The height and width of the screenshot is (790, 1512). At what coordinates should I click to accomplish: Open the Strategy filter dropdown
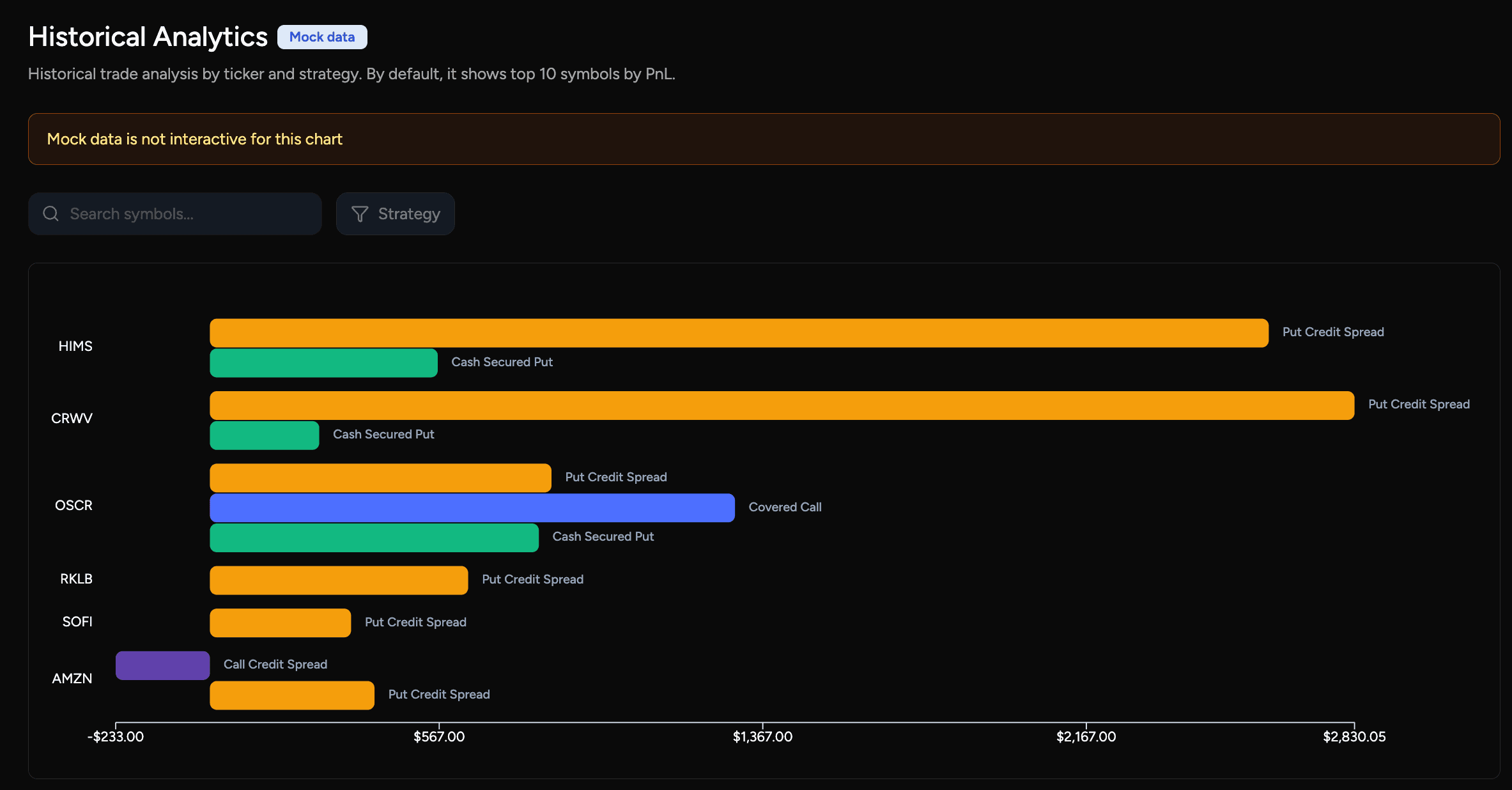pyautogui.click(x=395, y=213)
